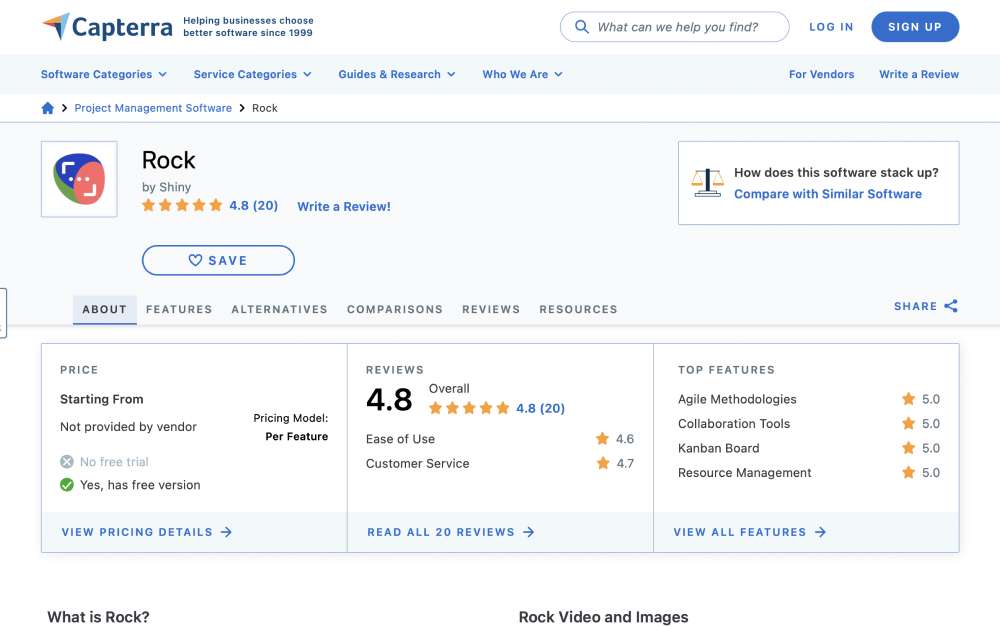Click the Rock app logo thumbnail
This screenshot has width=1000, height=627.
point(79,180)
